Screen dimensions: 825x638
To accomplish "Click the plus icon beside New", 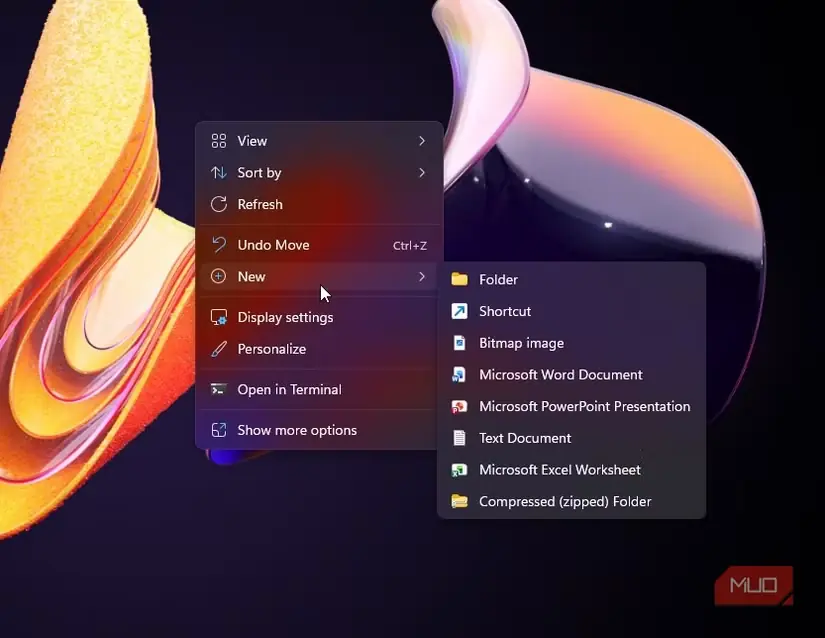I will (x=218, y=276).
